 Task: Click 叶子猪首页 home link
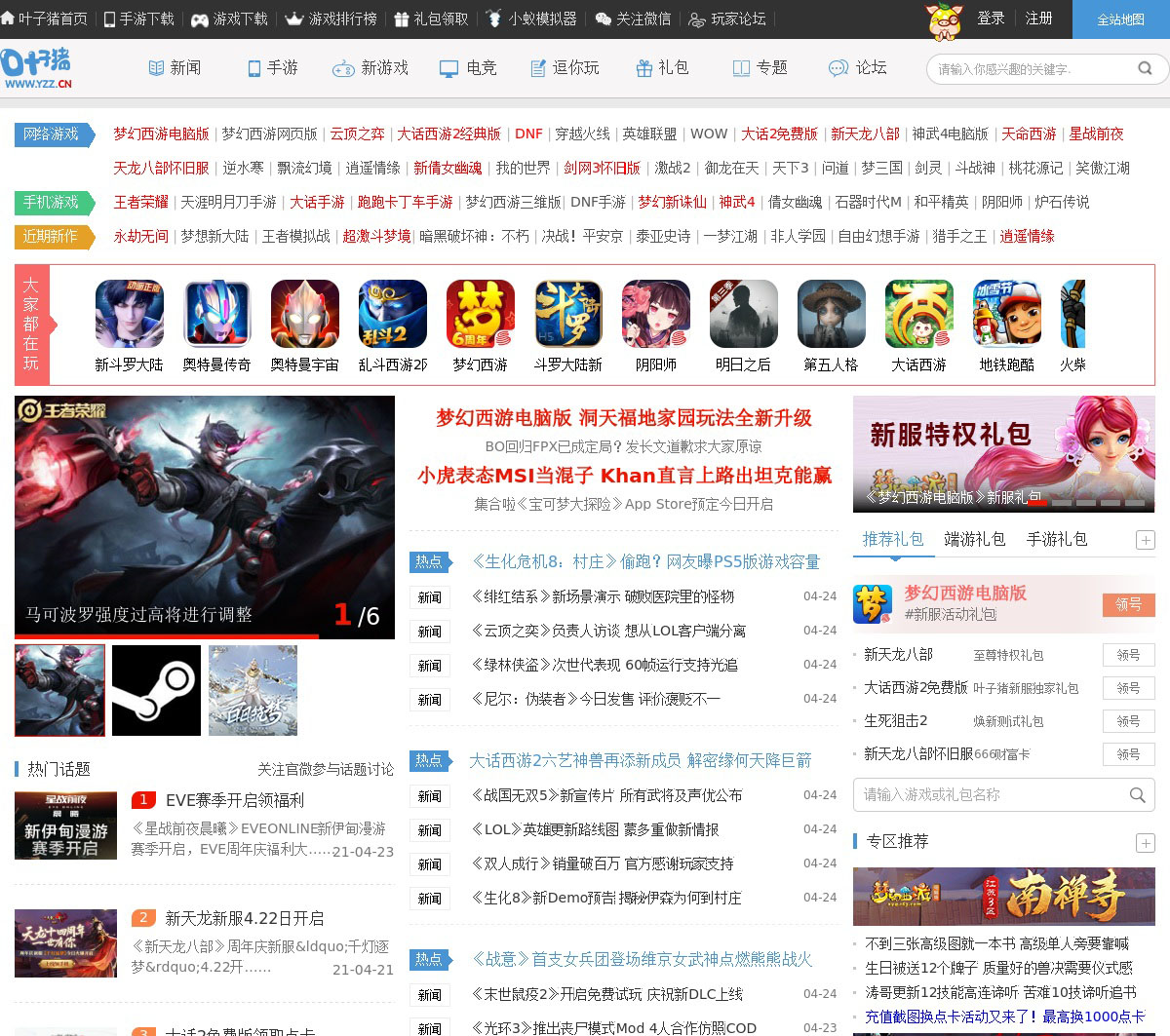coord(44,19)
